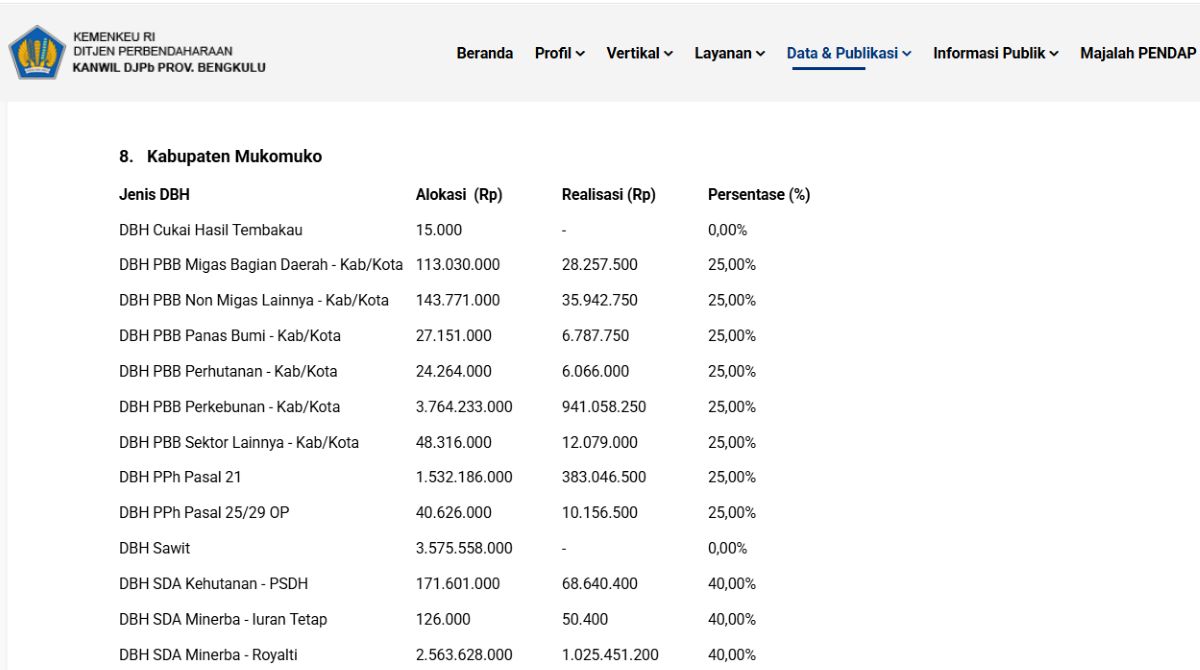Screen dimensions: 1200x670
Task: Open the Beranda menu item
Action: pyautogui.click(x=485, y=53)
